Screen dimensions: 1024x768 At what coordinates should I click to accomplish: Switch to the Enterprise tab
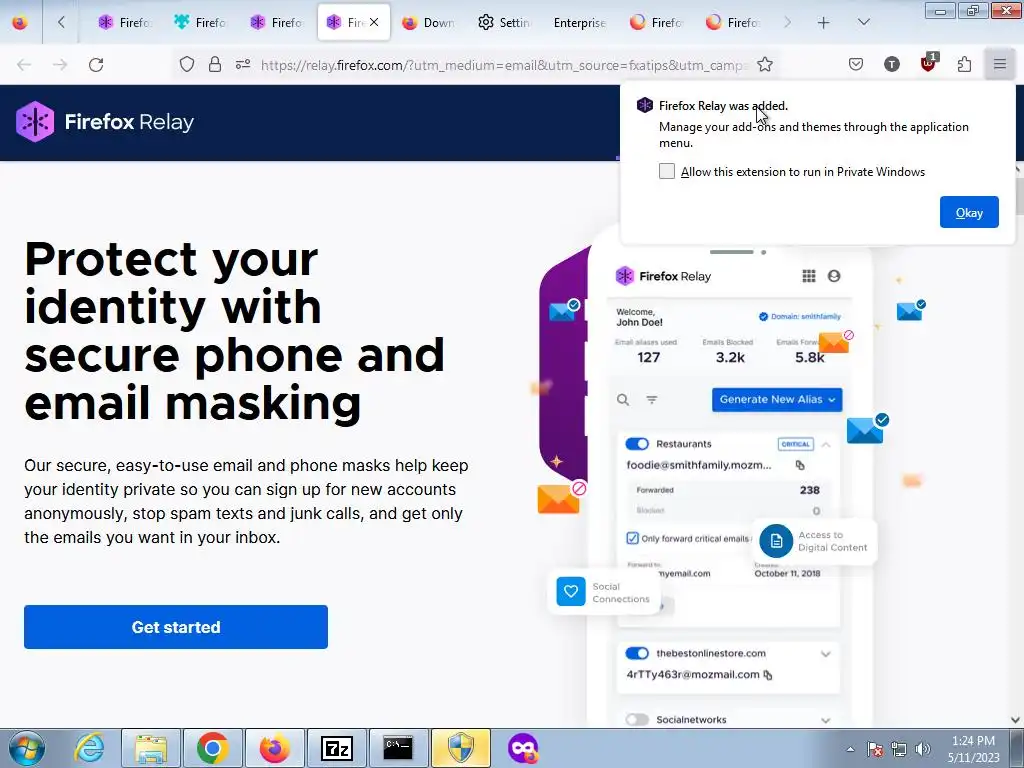click(x=580, y=23)
